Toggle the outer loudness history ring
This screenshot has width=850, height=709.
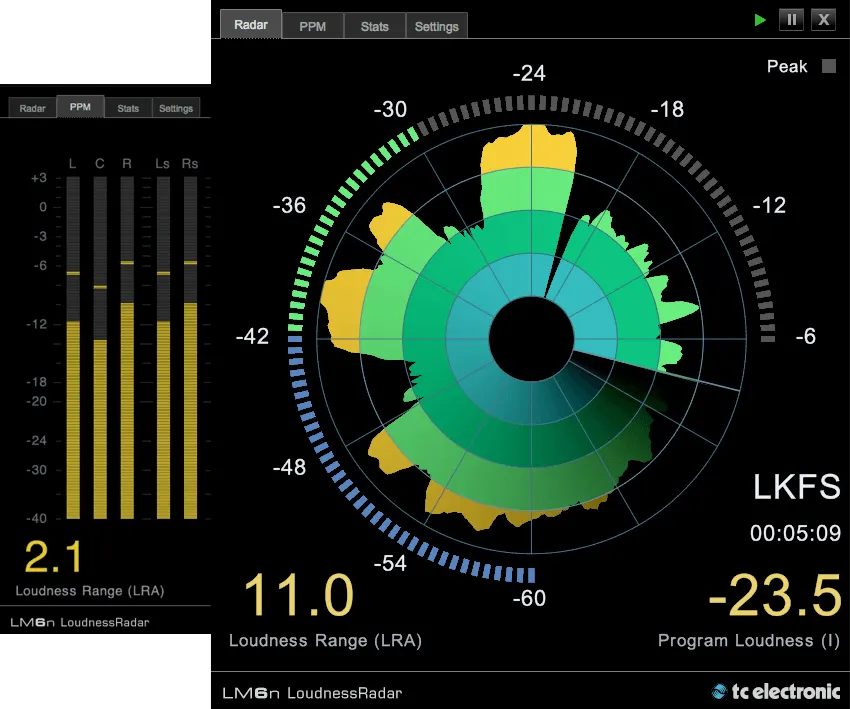(x=530, y=100)
